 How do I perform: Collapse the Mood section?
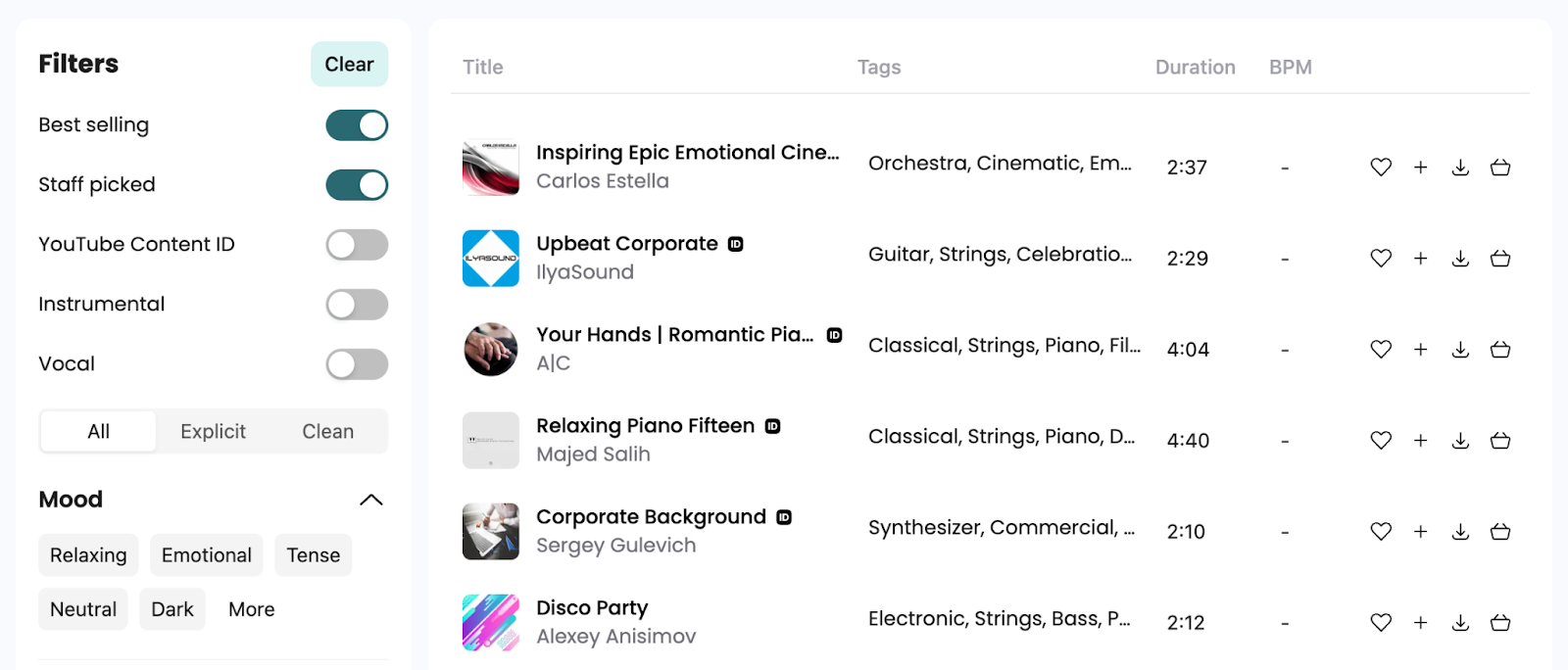coord(370,499)
